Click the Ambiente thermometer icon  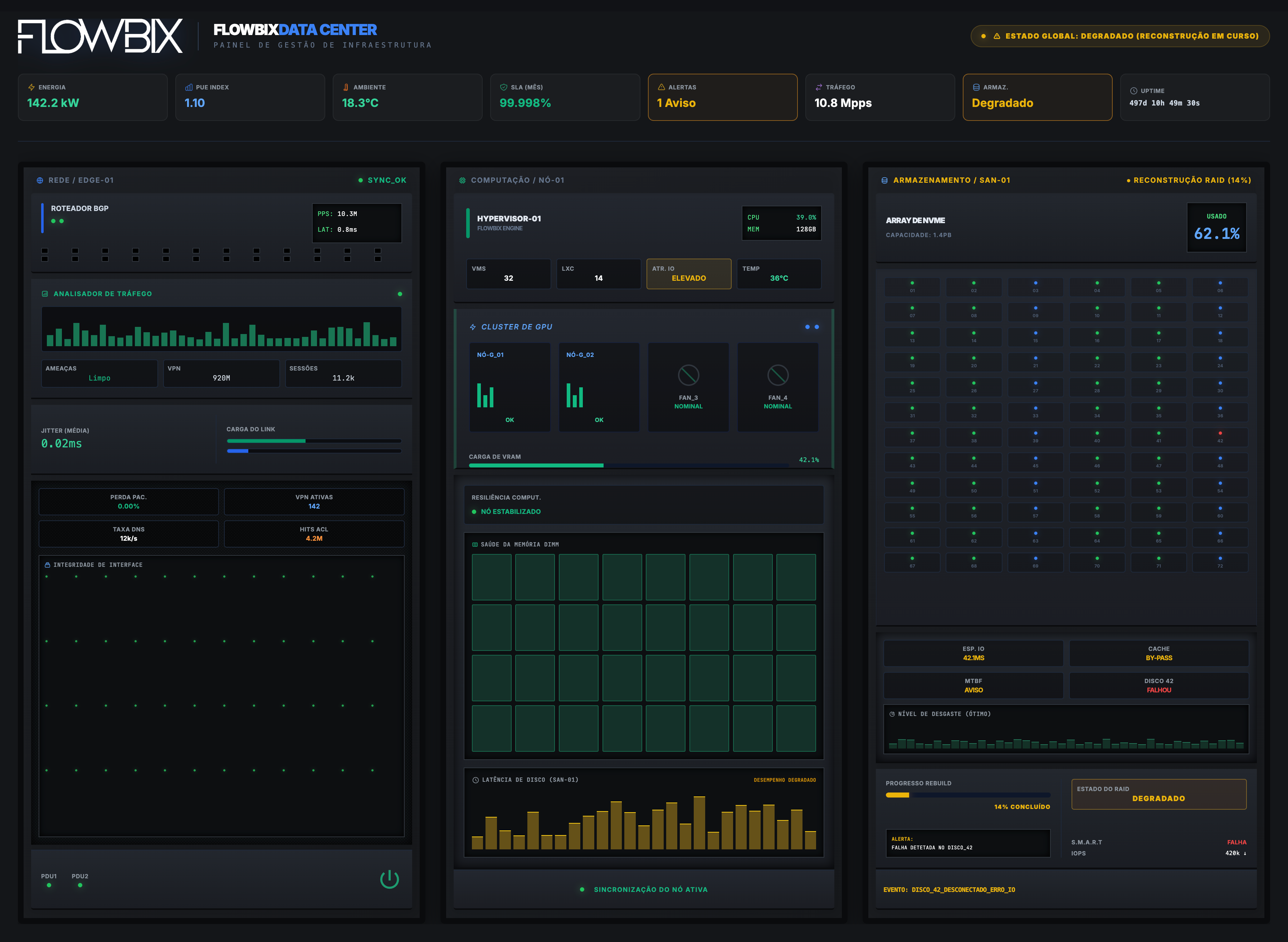(346, 87)
